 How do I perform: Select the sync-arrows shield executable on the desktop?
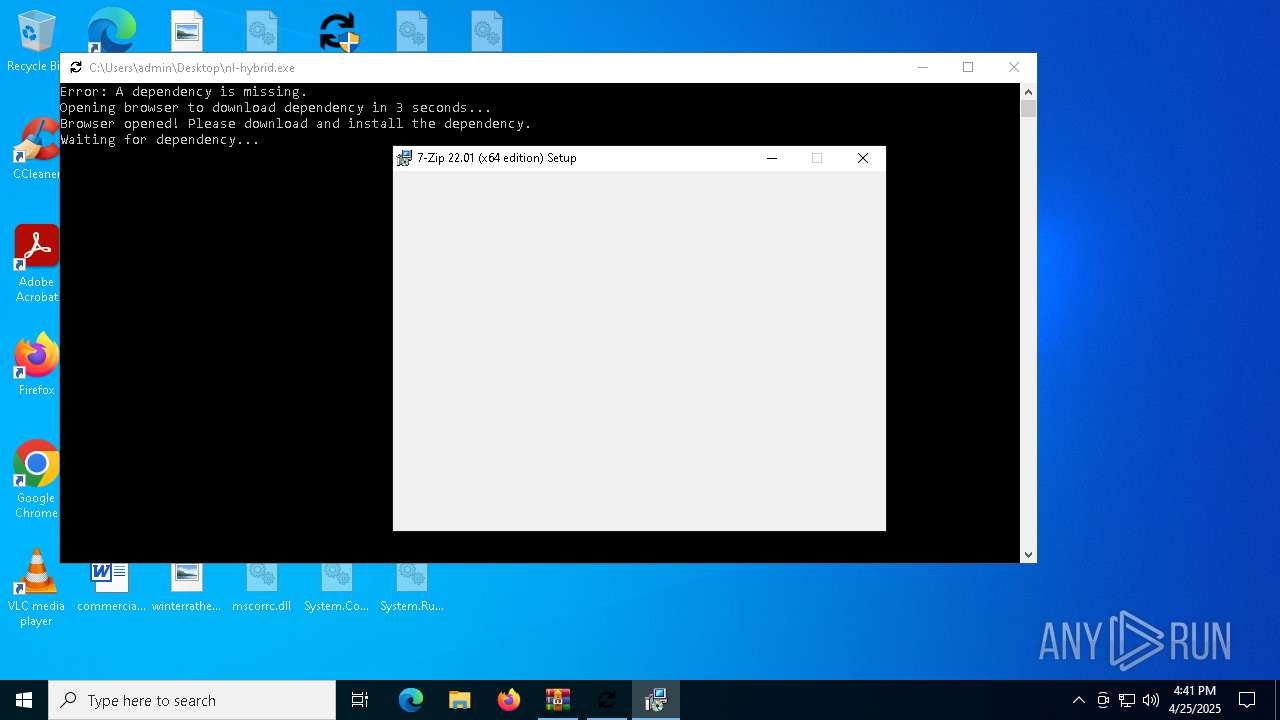(339, 32)
